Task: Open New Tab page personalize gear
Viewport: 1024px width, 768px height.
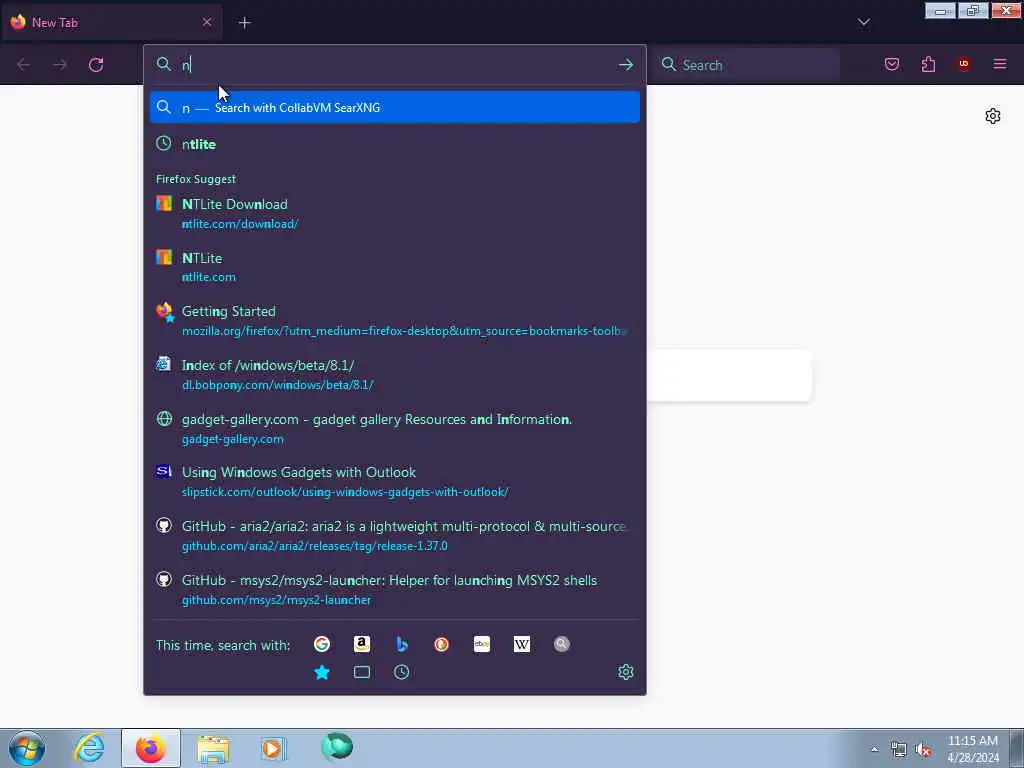Action: click(x=993, y=116)
